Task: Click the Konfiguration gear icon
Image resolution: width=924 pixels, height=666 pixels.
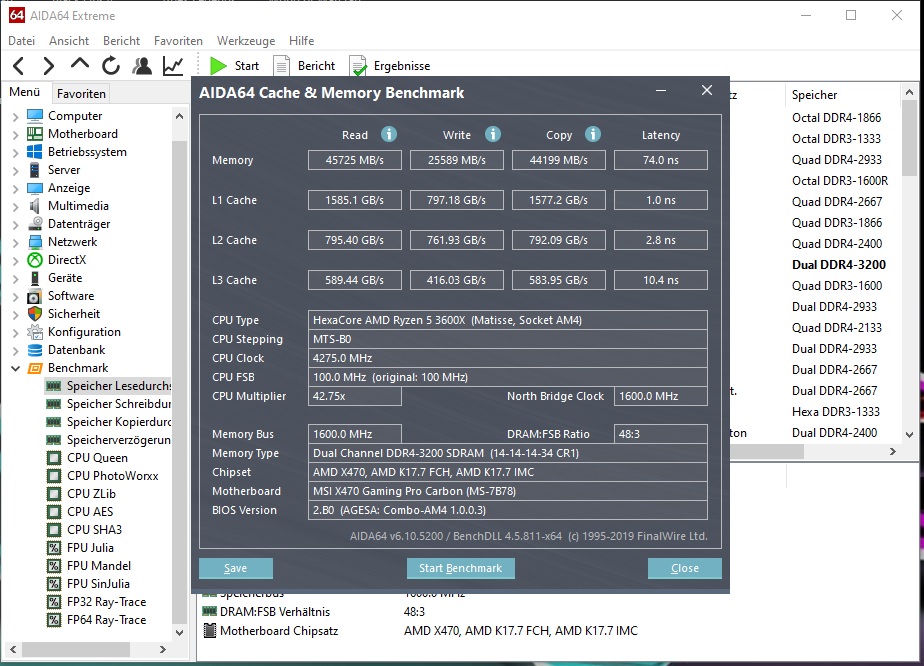Action: click(35, 332)
